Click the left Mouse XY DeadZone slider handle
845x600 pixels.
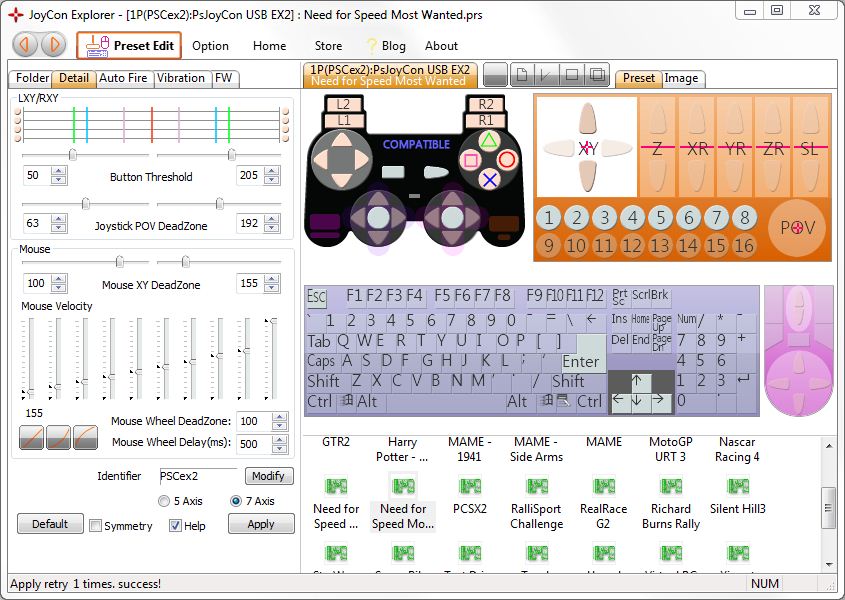120,262
